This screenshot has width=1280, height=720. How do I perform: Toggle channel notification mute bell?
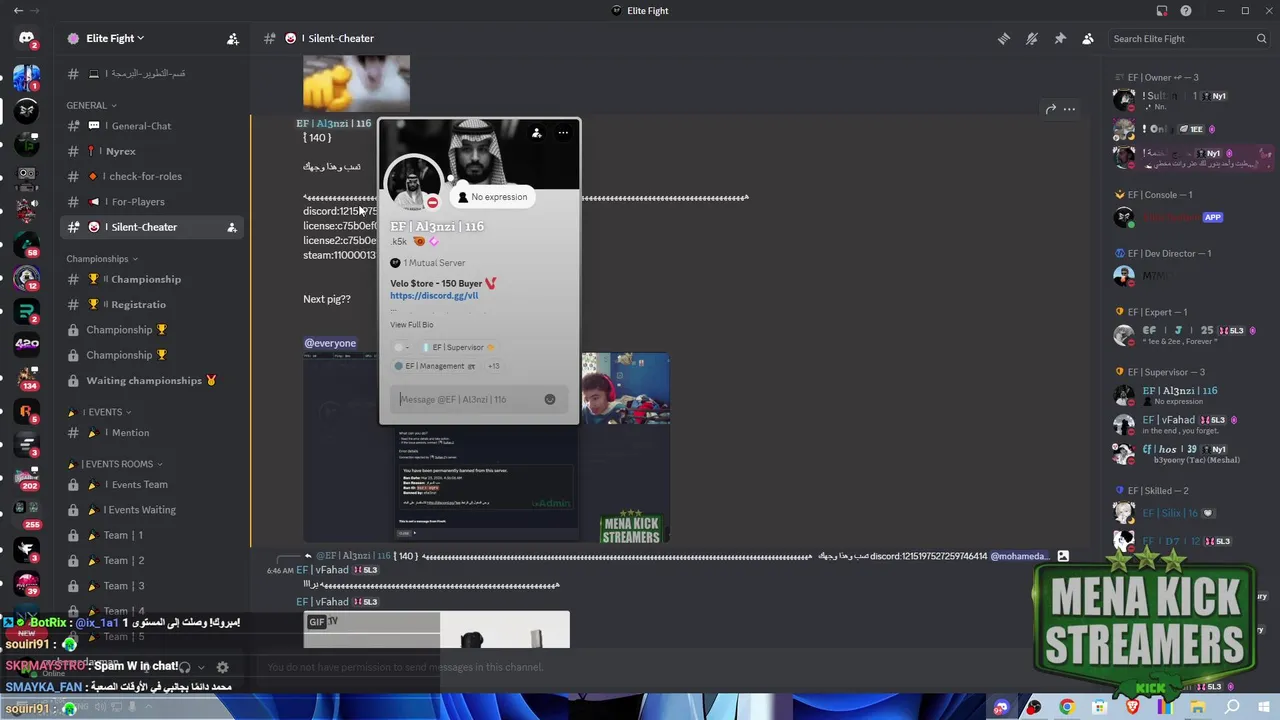coord(1031,39)
